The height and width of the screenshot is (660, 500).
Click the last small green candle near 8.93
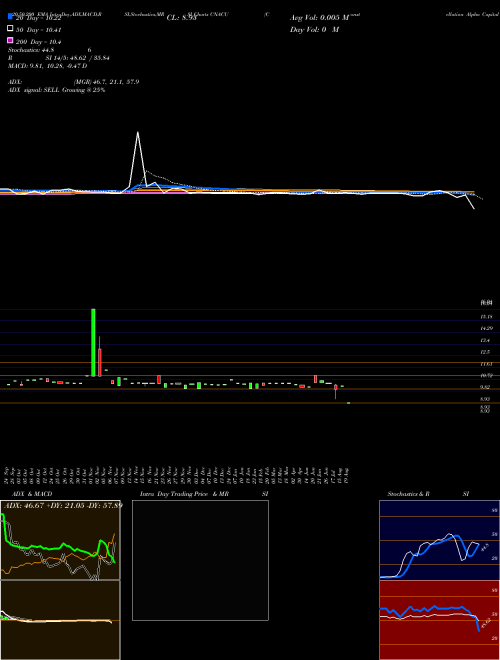click(348, 403)
